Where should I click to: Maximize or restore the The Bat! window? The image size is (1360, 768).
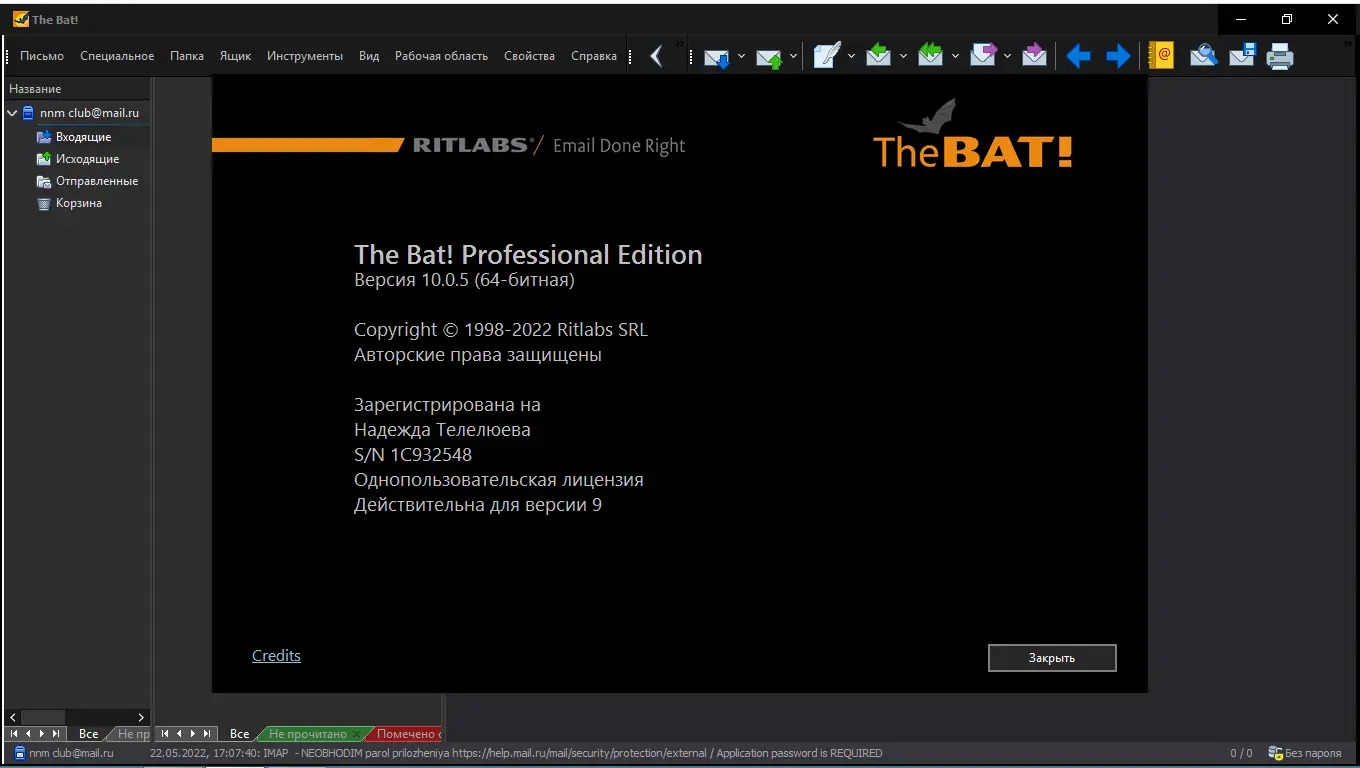(x=1287, y=19)
